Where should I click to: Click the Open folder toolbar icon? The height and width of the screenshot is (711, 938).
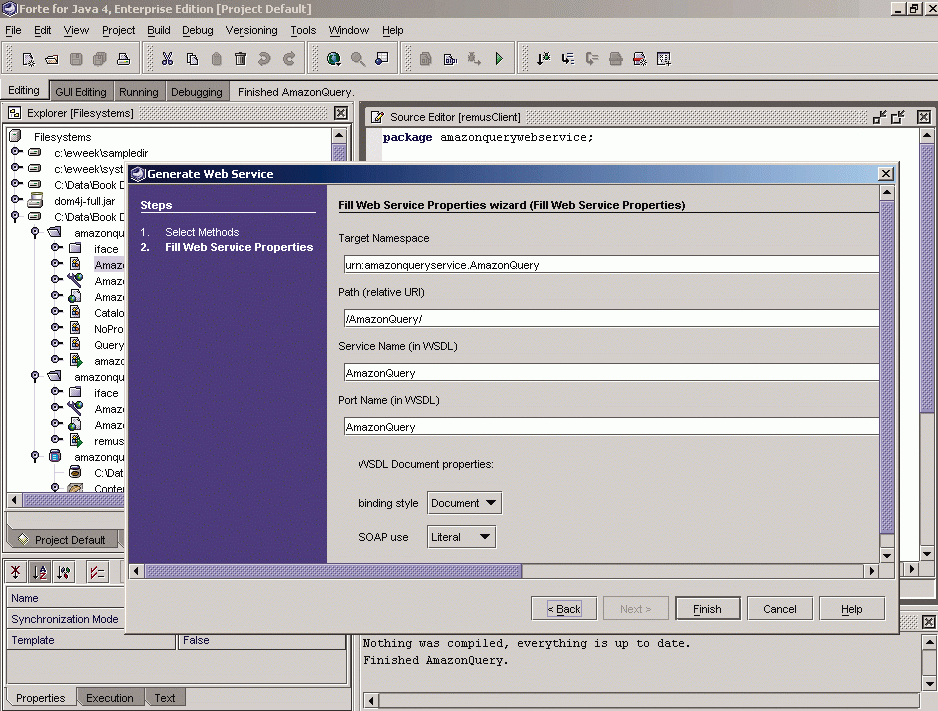tap(52, 59)
